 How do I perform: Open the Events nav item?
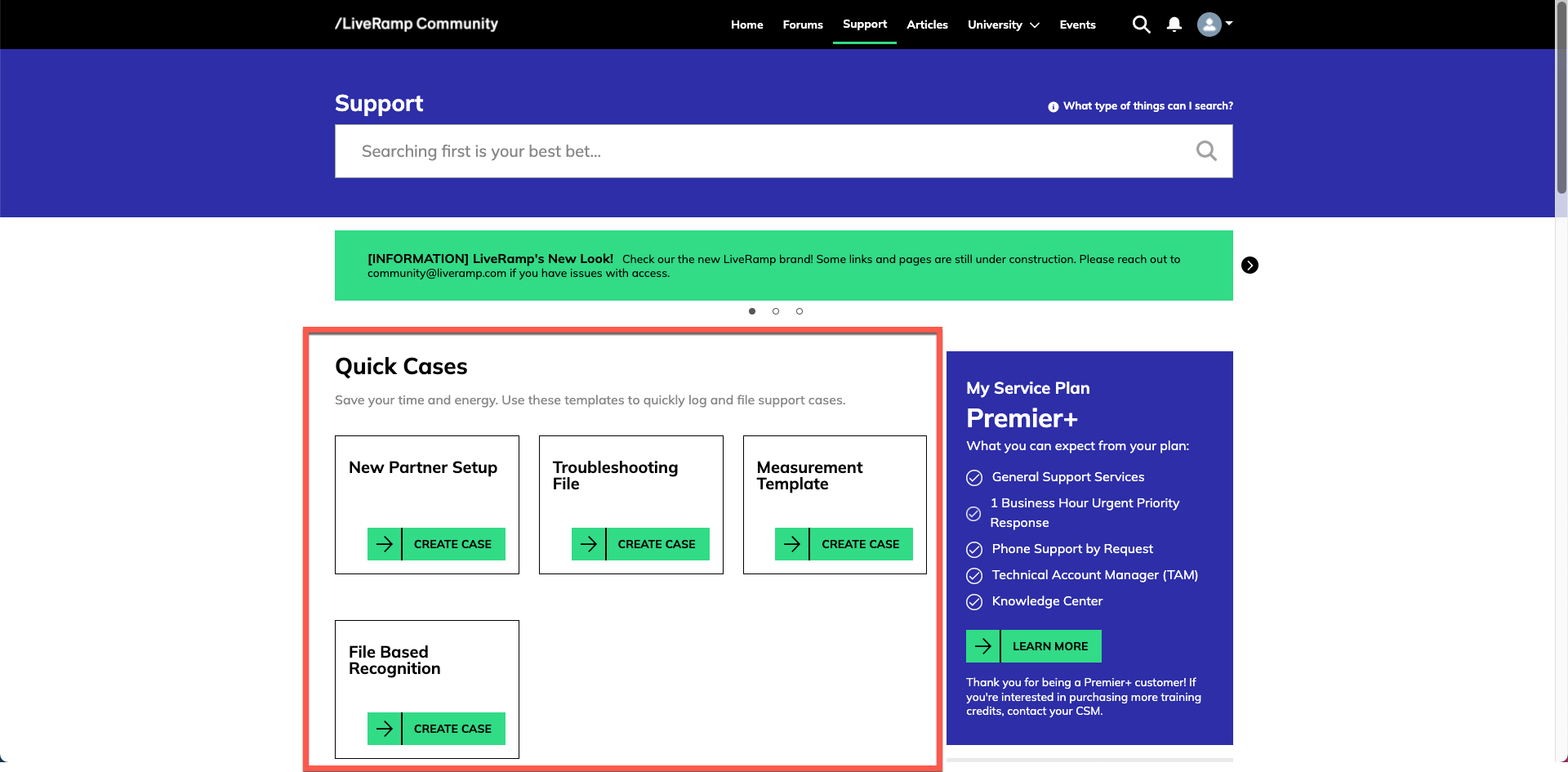click(x=1077, y=25)
